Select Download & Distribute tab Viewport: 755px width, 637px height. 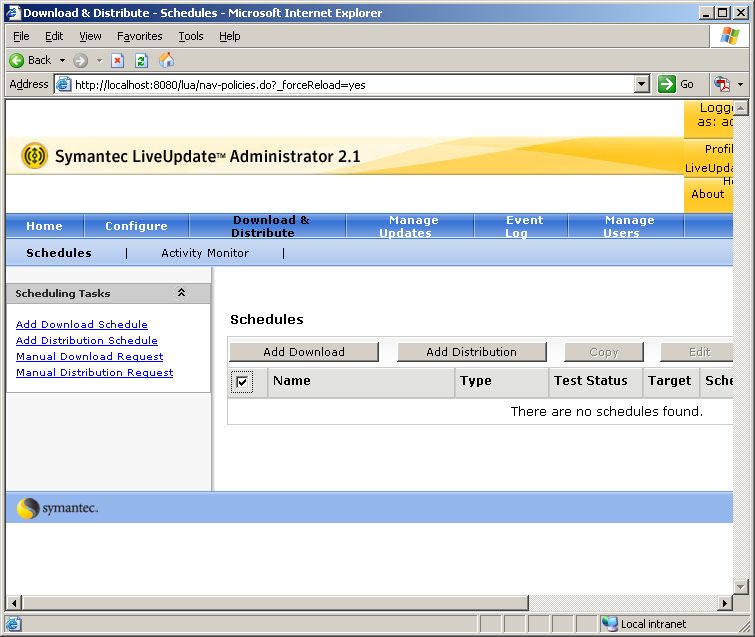[x=268, y=226]
